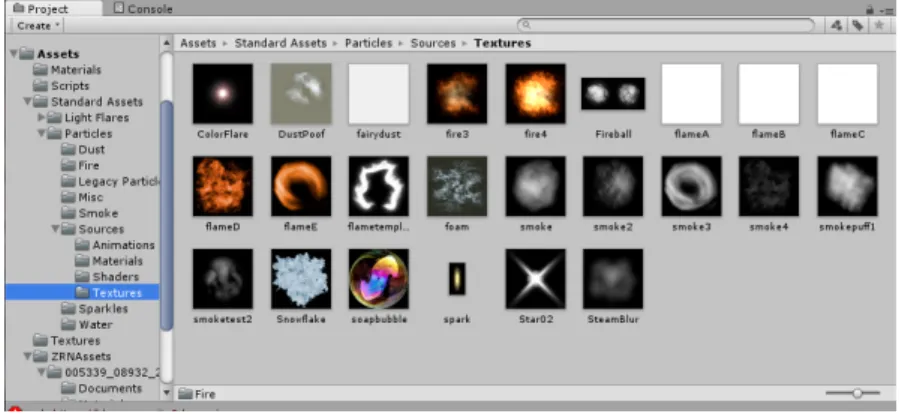Click Assets in the breadcrumb path
The image size is (902, 414).
198,43
